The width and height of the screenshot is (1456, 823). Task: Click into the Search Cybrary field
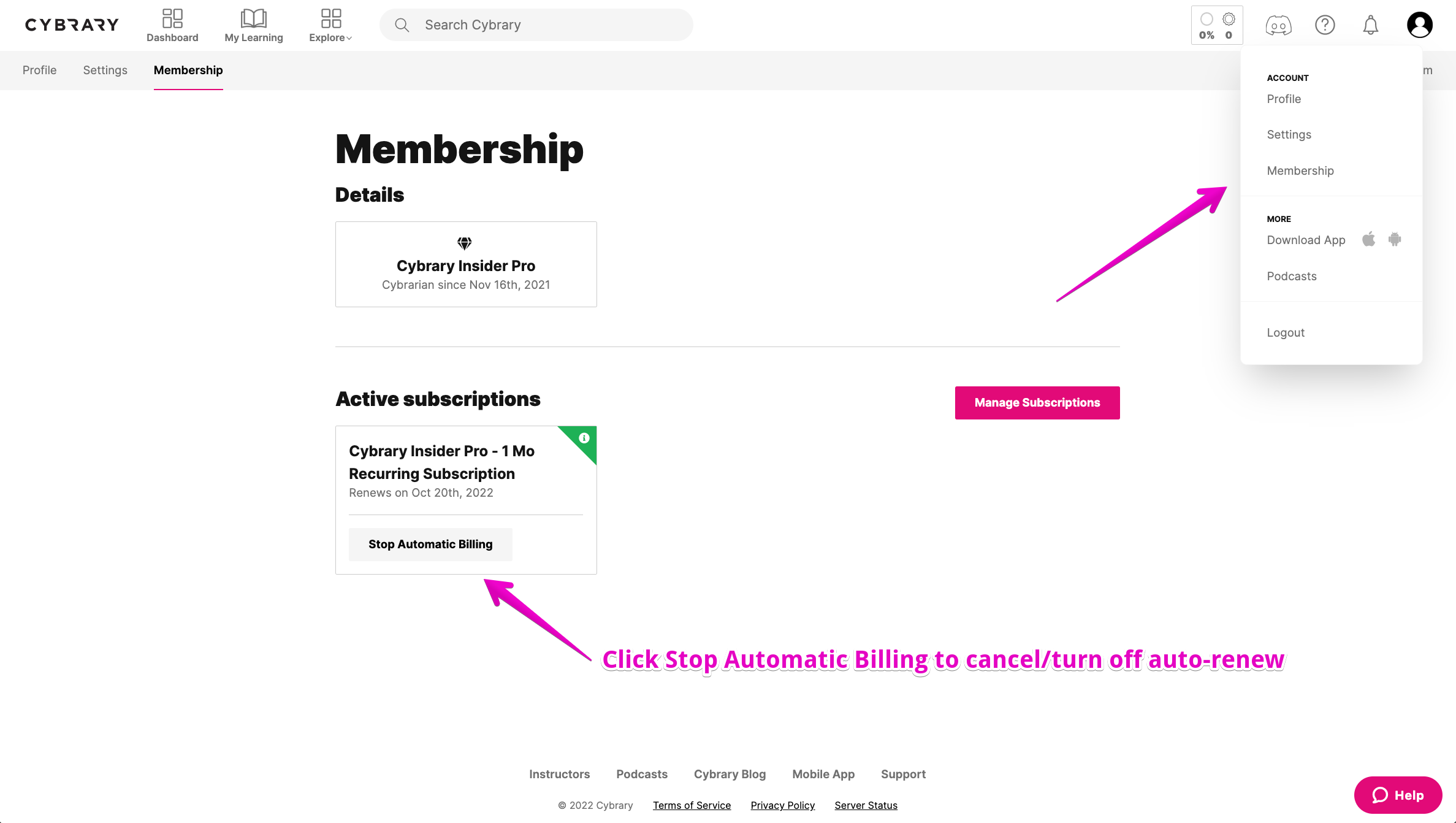536,25
